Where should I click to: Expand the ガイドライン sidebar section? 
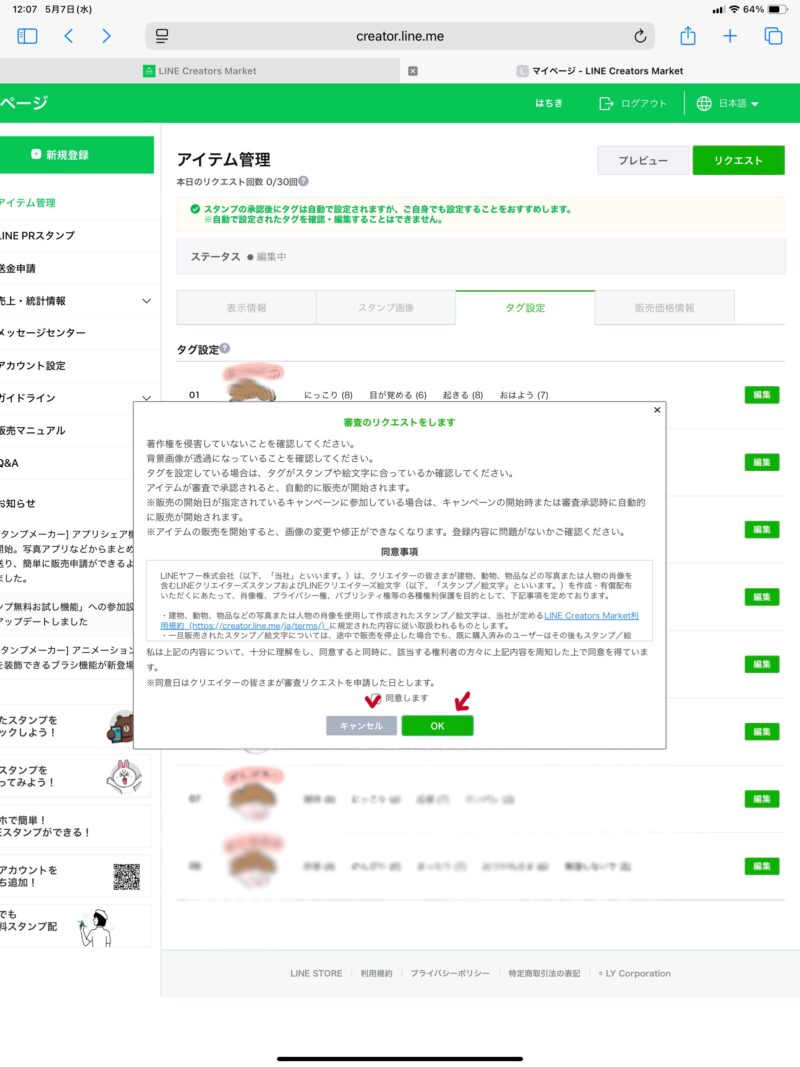pos(146,398)
